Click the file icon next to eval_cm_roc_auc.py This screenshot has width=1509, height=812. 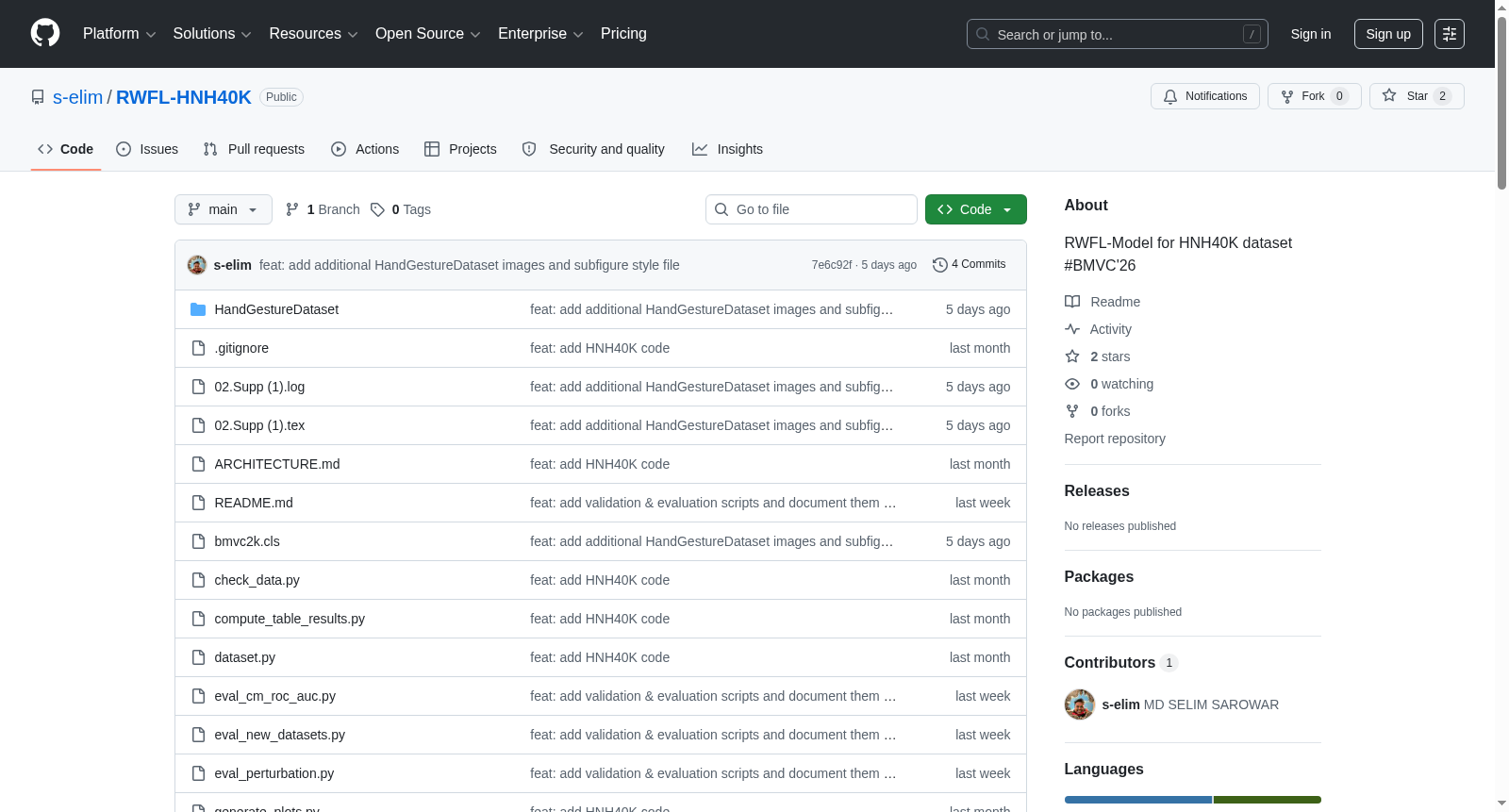[198, 696]
